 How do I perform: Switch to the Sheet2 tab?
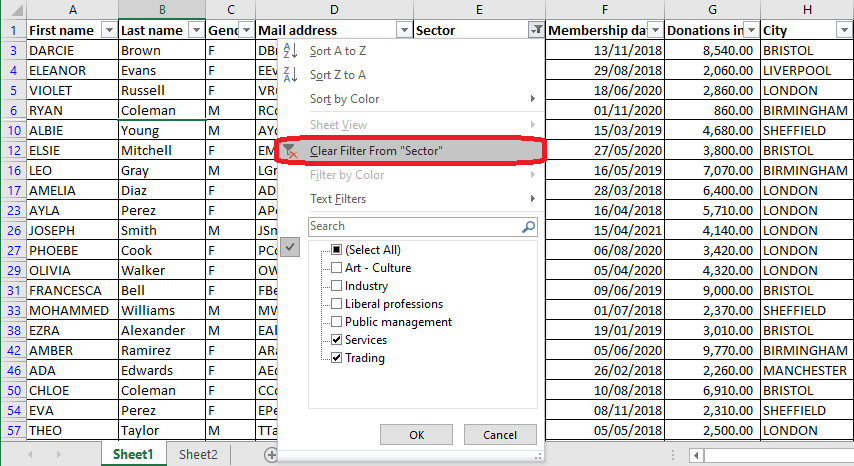tap(198, 454)
